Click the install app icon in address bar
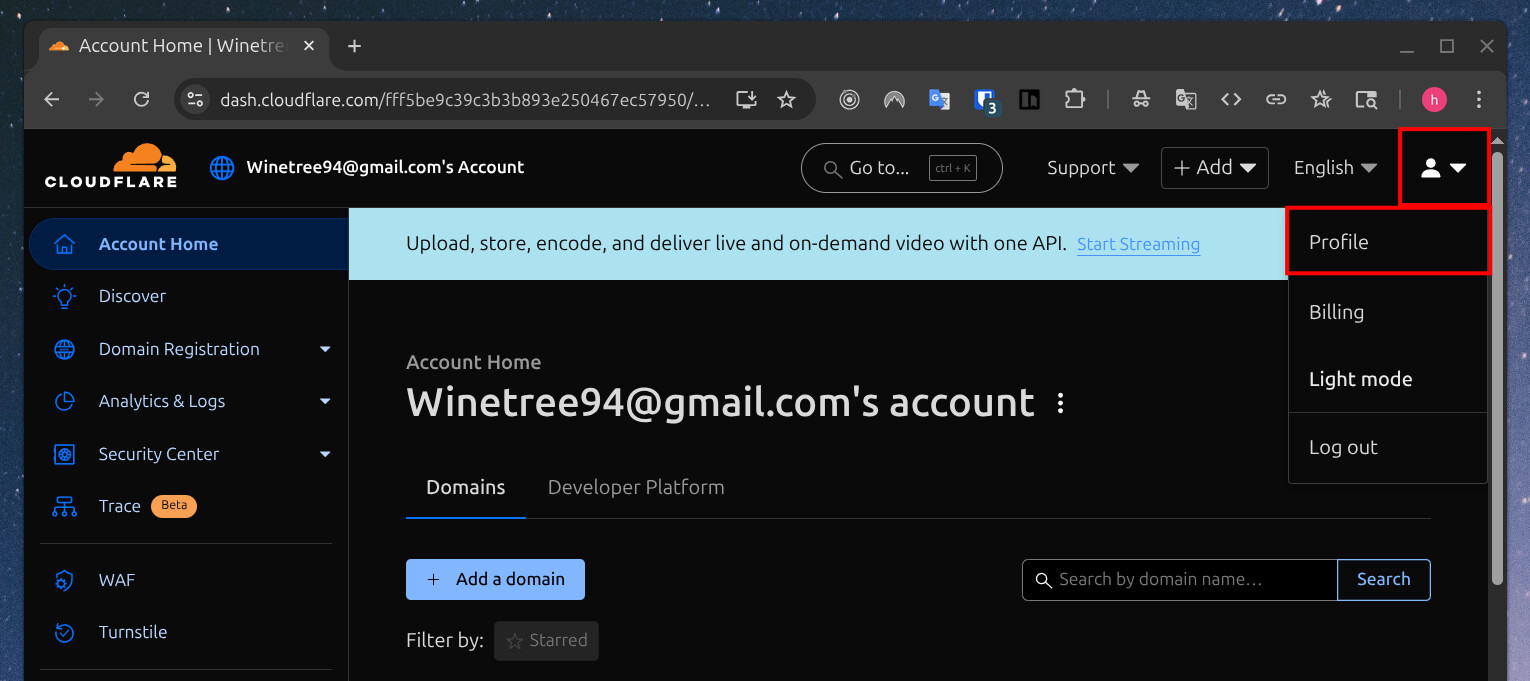1530x681 pixels. pyautogui.click(x=746, y=99)
